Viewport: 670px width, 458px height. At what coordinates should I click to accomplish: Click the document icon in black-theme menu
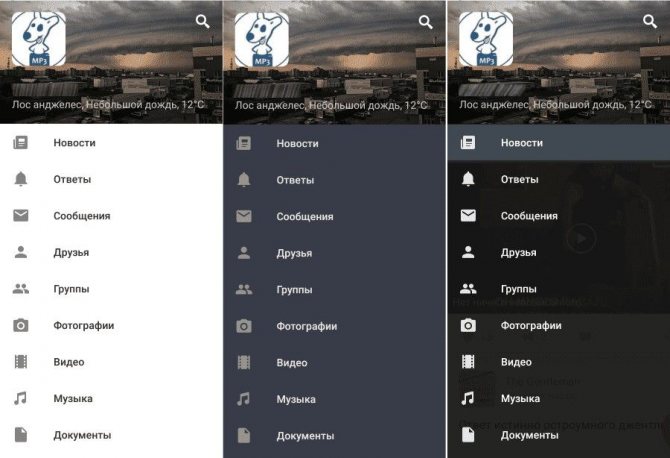click(468, 435)
